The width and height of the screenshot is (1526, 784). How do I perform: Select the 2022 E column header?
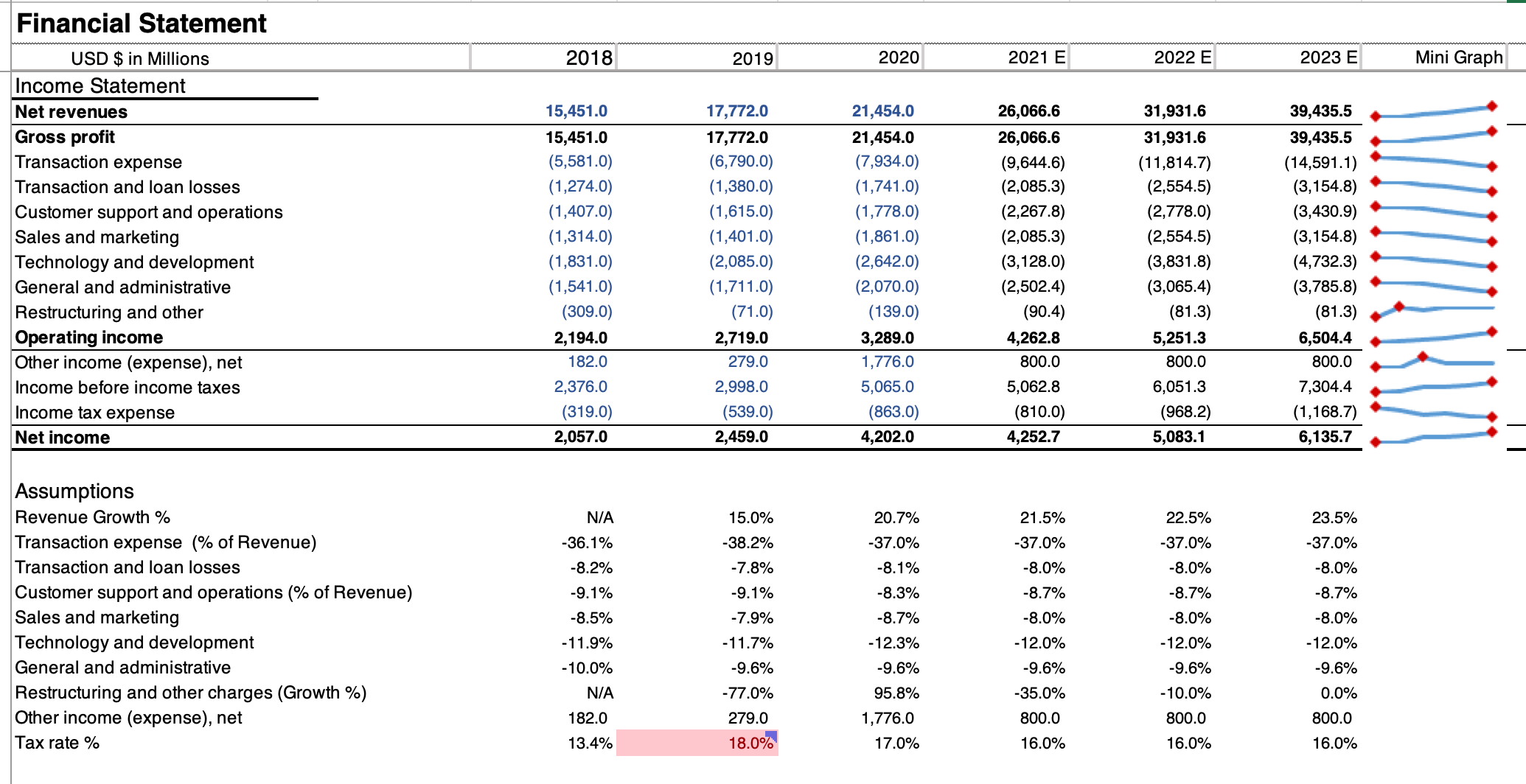point(1182,57)
